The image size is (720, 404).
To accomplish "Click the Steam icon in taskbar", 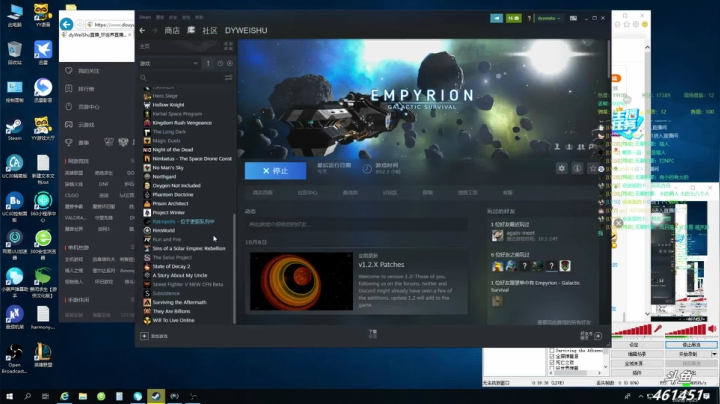I will [x=156, y=396].
